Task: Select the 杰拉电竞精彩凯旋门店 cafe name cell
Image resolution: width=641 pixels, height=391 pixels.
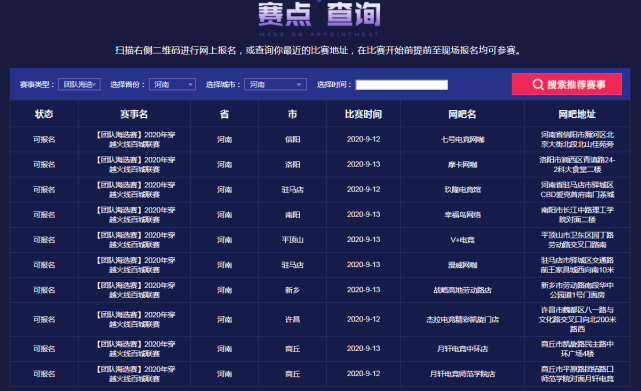Action: point(462,319)
